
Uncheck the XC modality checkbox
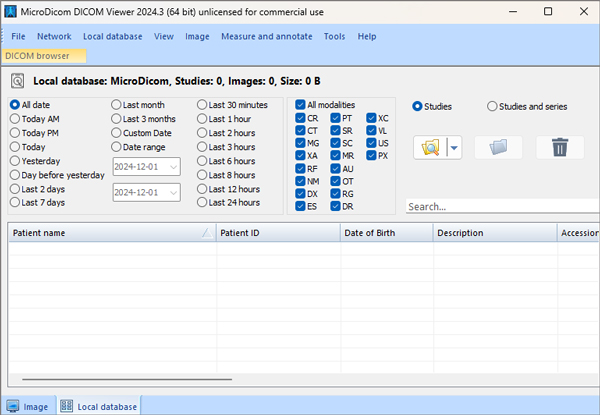click(x=371, y=118)
